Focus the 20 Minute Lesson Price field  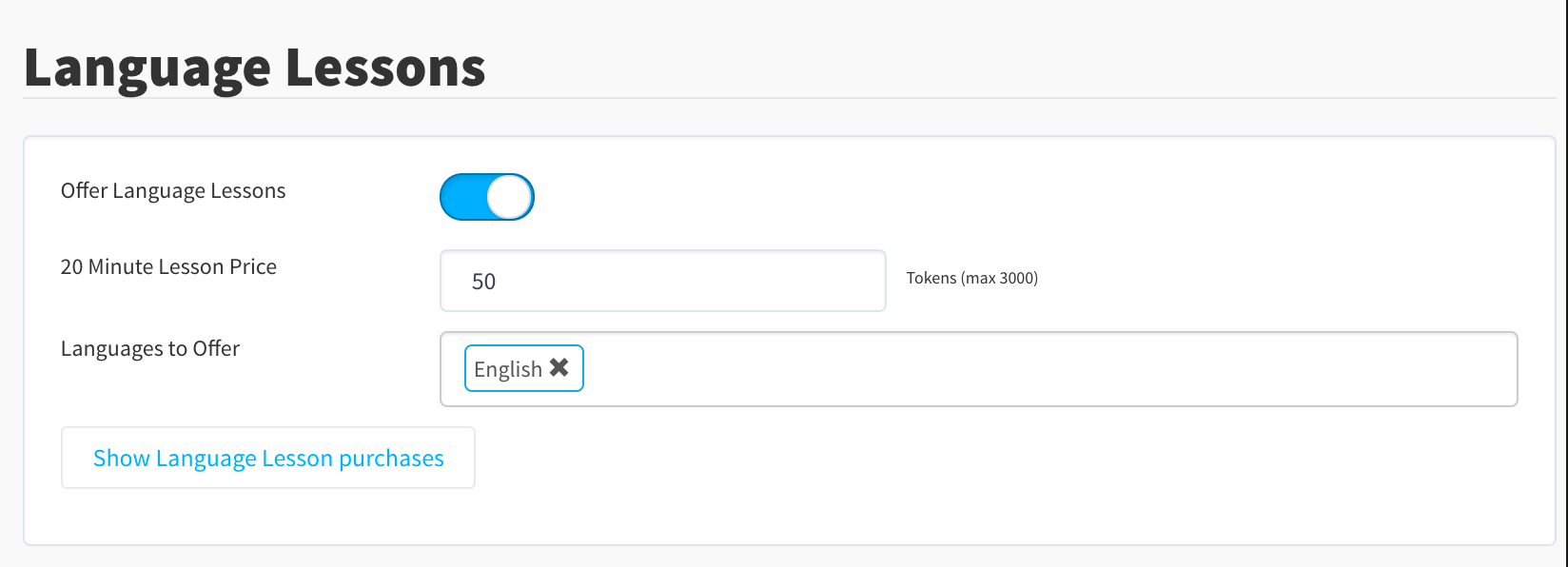(x=662, y=281)
